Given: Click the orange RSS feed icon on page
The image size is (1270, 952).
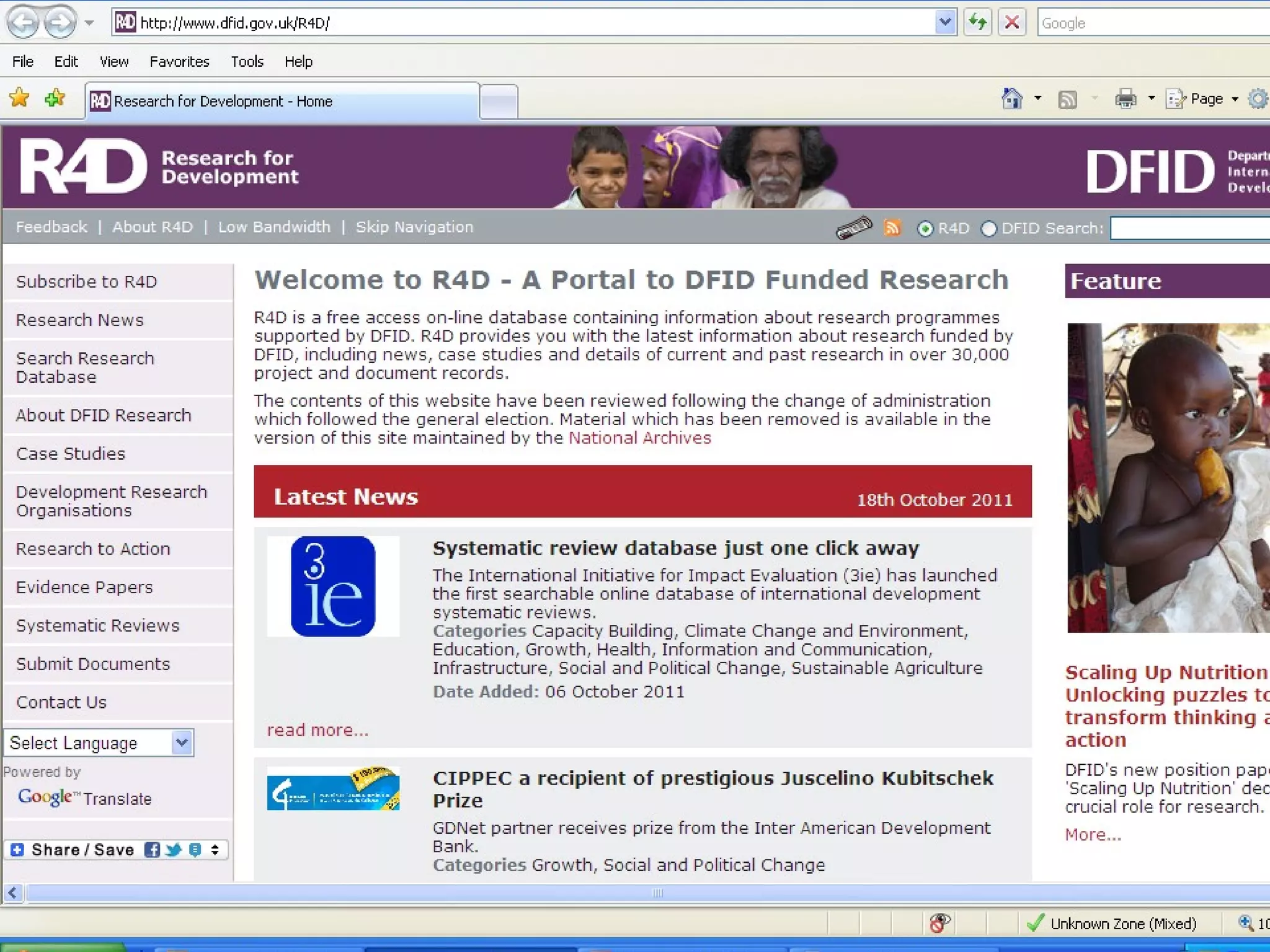Looking at the screenshot, I should click(x=892, y=228).
